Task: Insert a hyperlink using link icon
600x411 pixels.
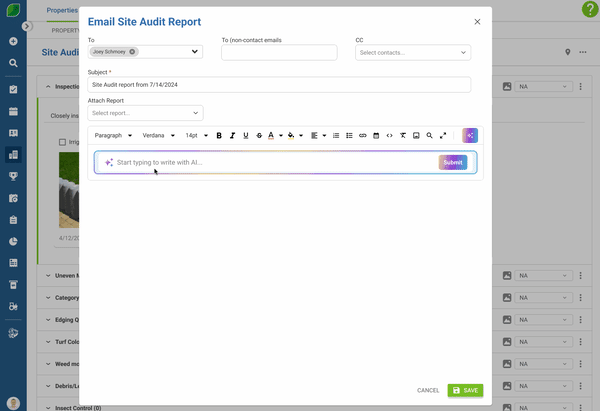Action: 363,135
